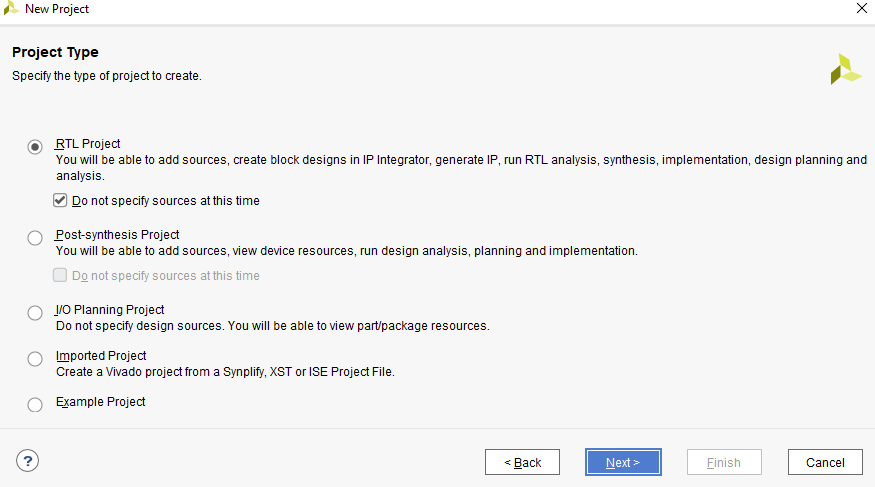875x487 pixels.
Task: Go back to the previous step
Action: pos(522,462)
